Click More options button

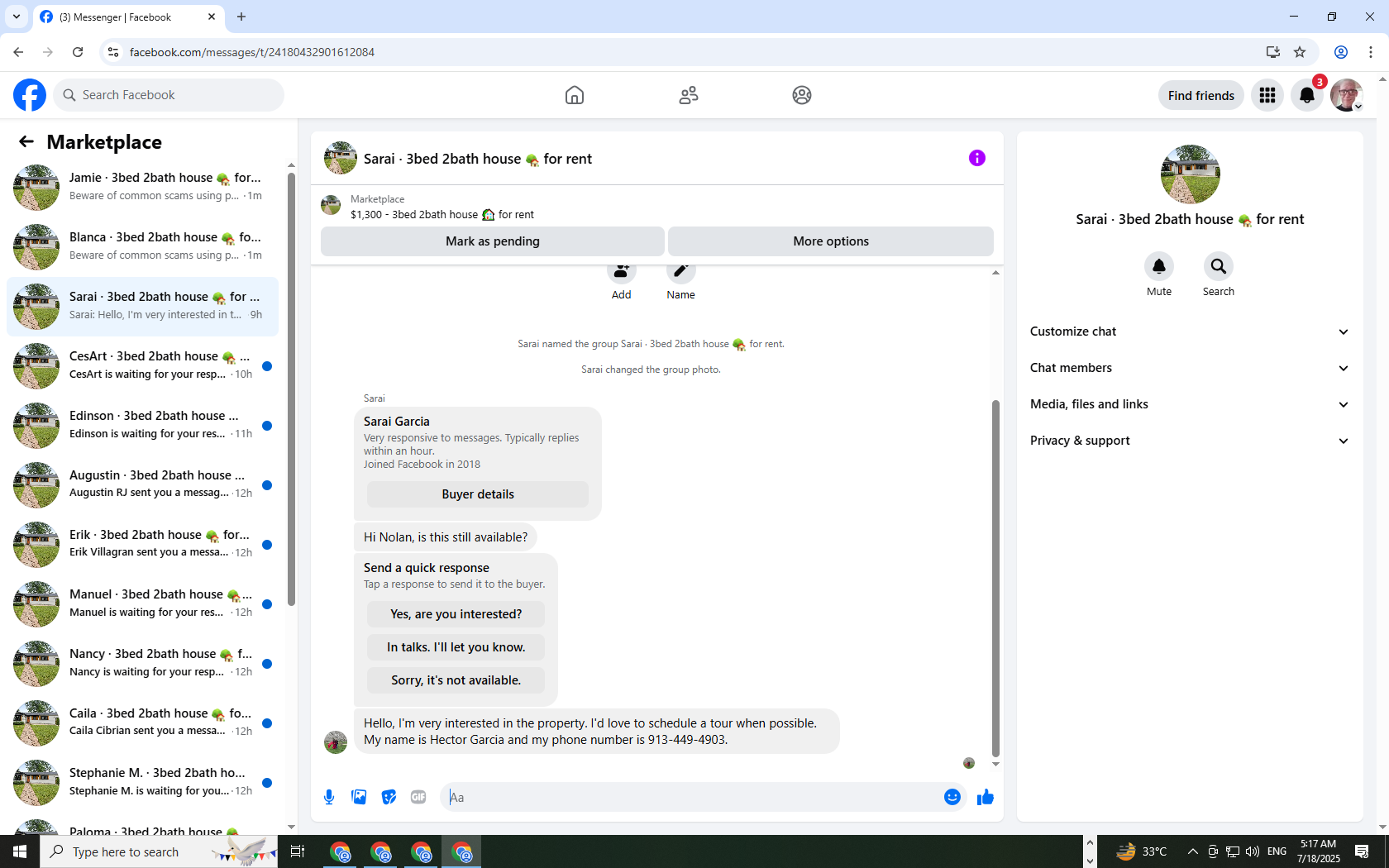tap(831, 241)
